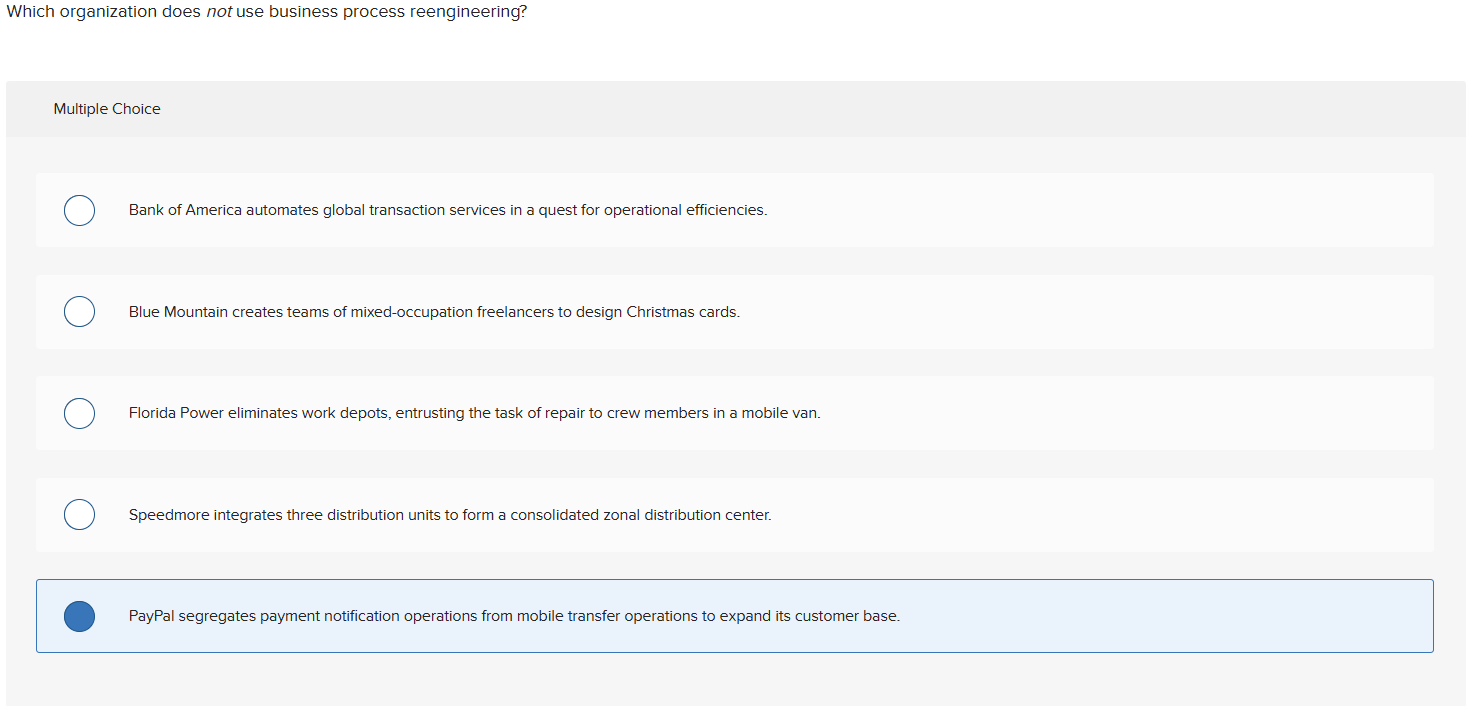Click the selected PayPal answer text
Viewport: 1473px width, 712px height.
click(x=513, y=616)
